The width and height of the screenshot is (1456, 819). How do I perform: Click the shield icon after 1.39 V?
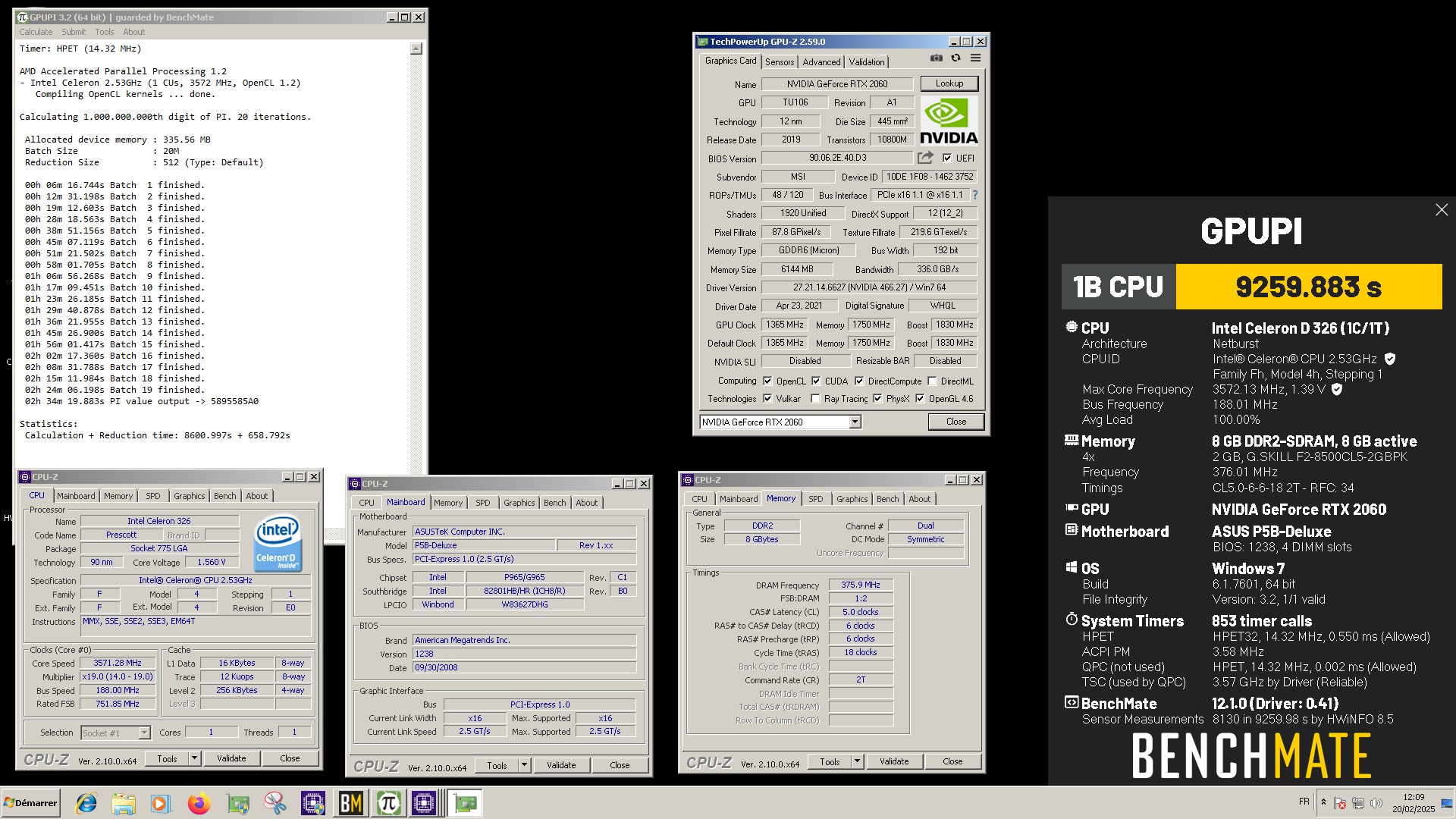(1337, 389)
